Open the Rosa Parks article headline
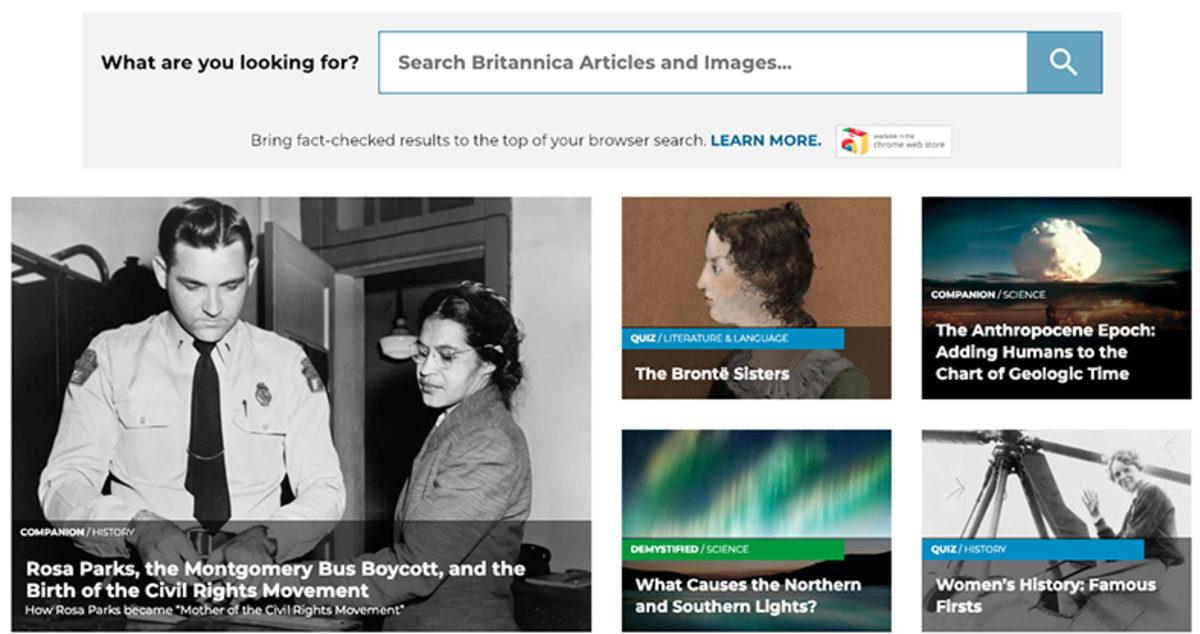The image size is (1200, 634). coord(275,579)
